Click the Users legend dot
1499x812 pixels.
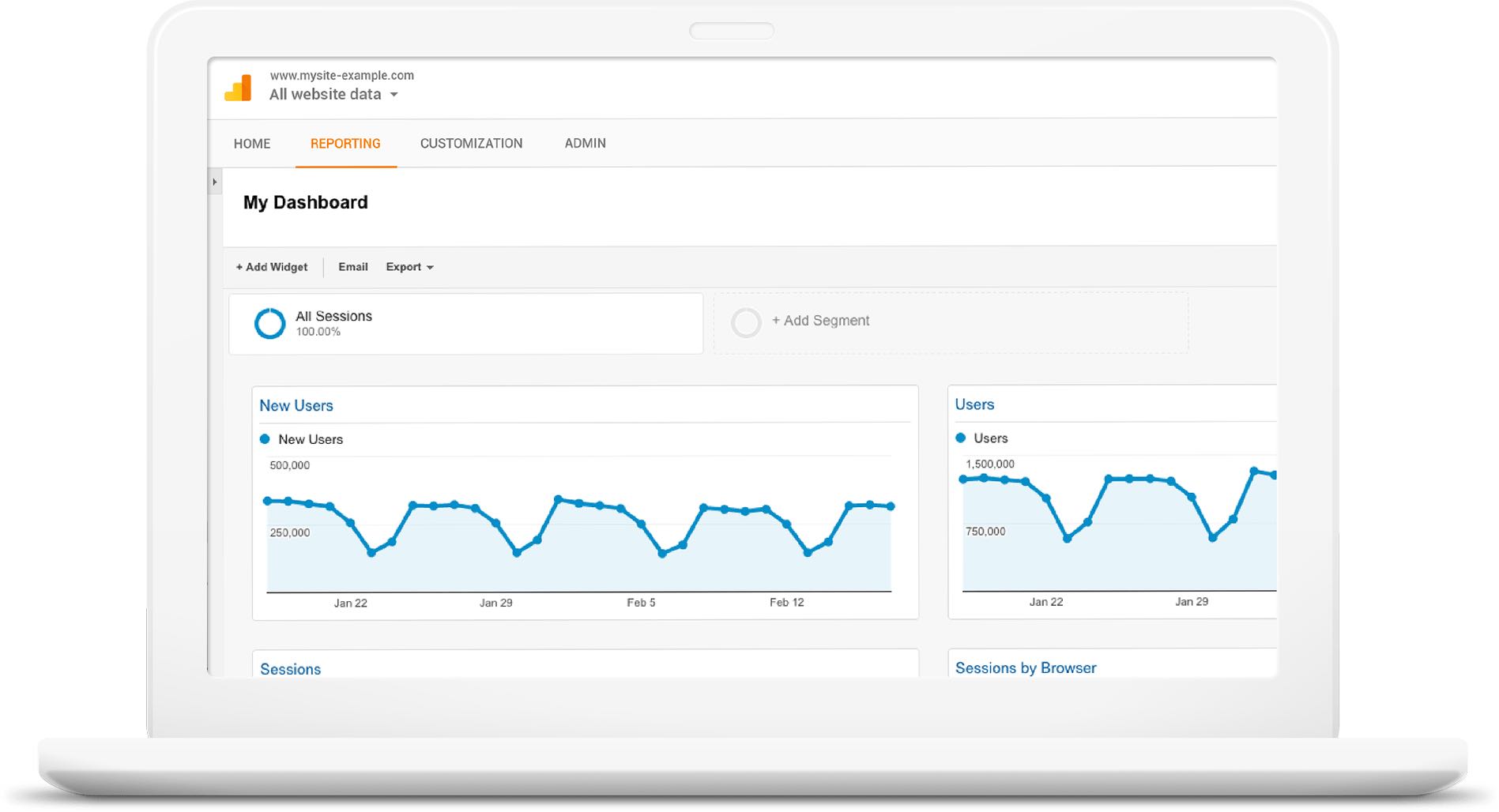960,438
